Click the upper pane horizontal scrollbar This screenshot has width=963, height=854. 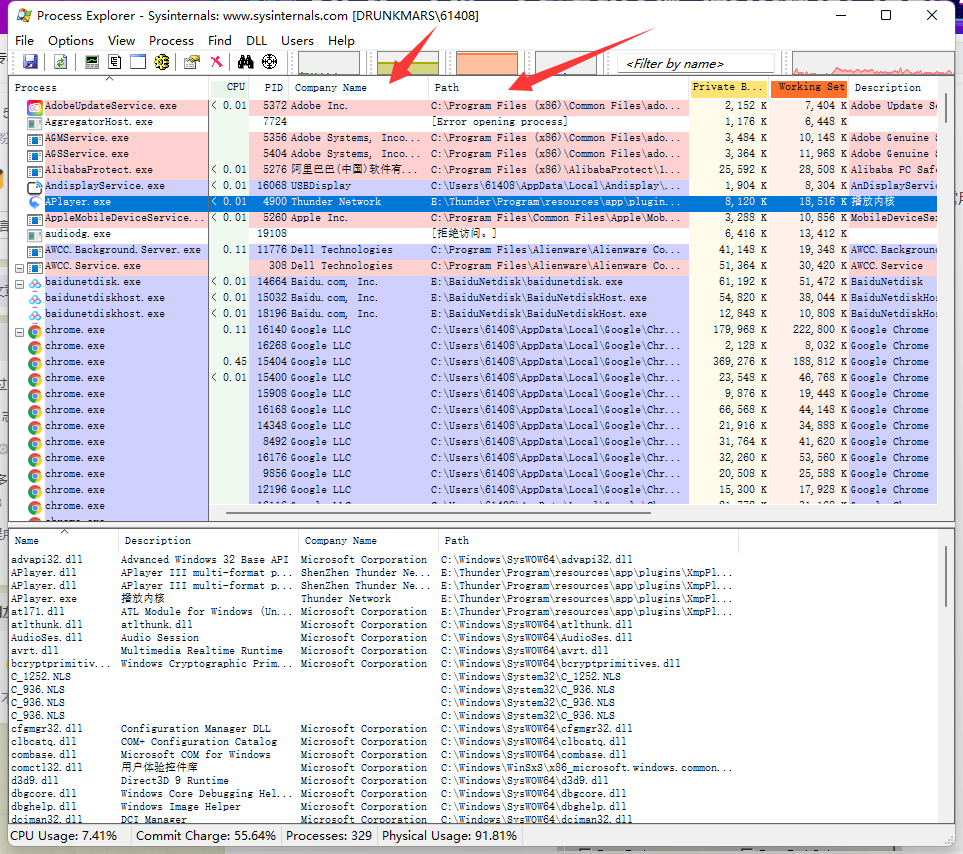(x=440, y=514)
